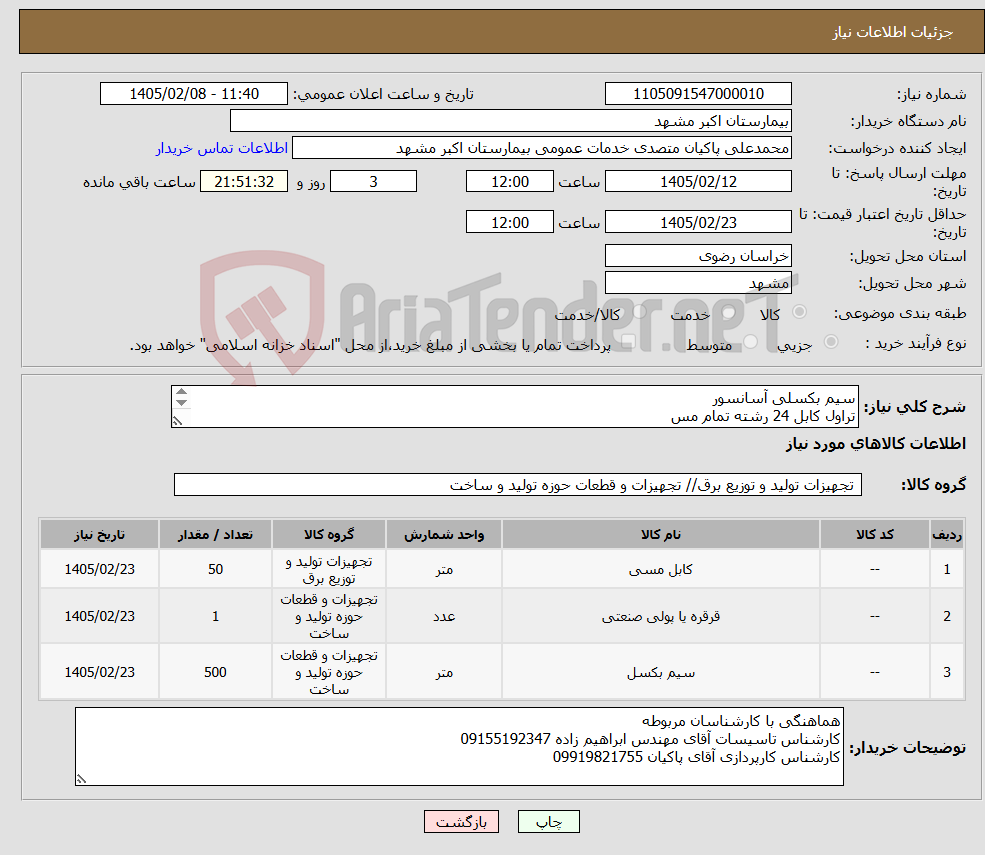Click the تاریخ نیاز column header
Screen dimensions: 985x855
tap(99, 535)
